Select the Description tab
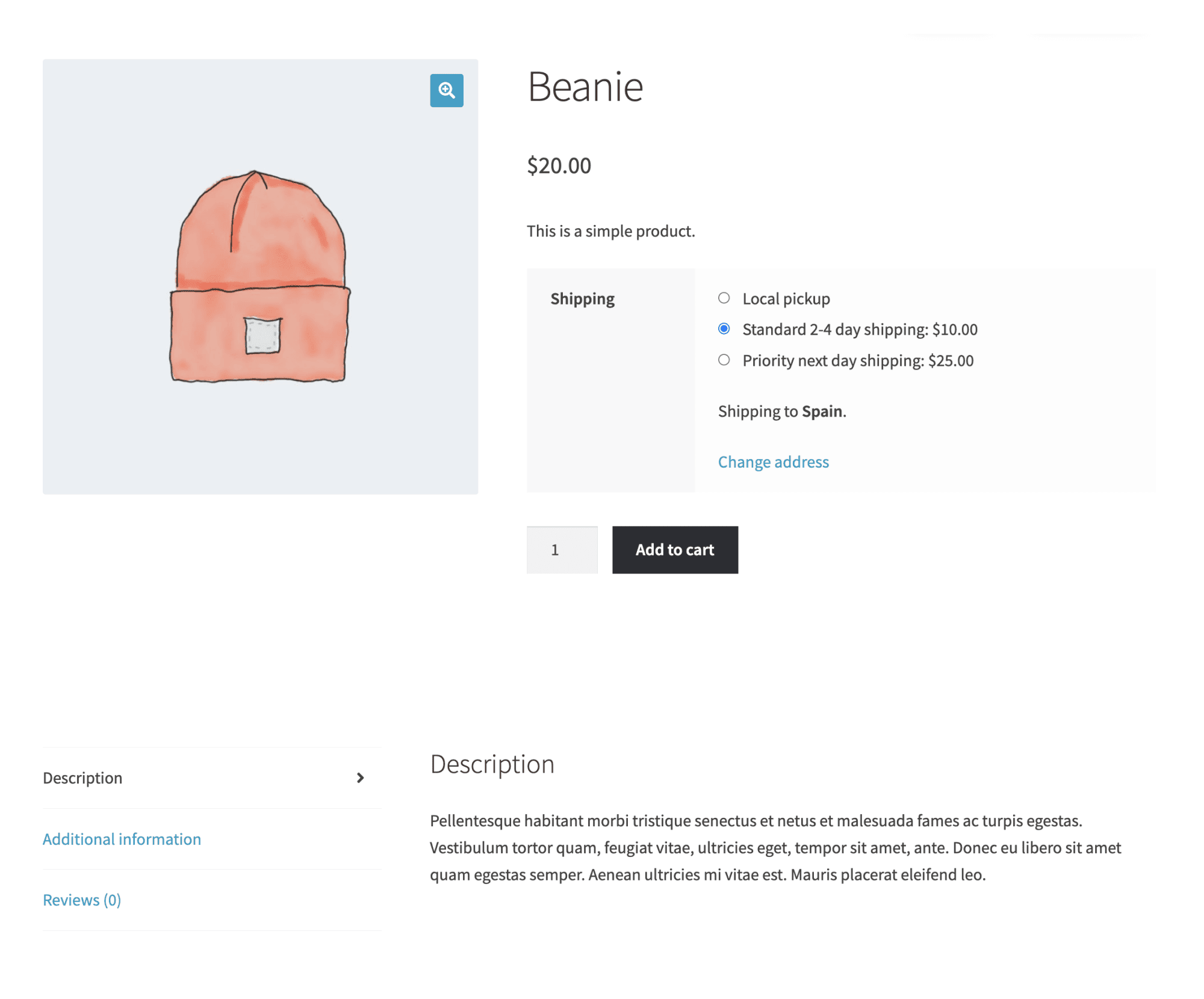 (83, 778)
